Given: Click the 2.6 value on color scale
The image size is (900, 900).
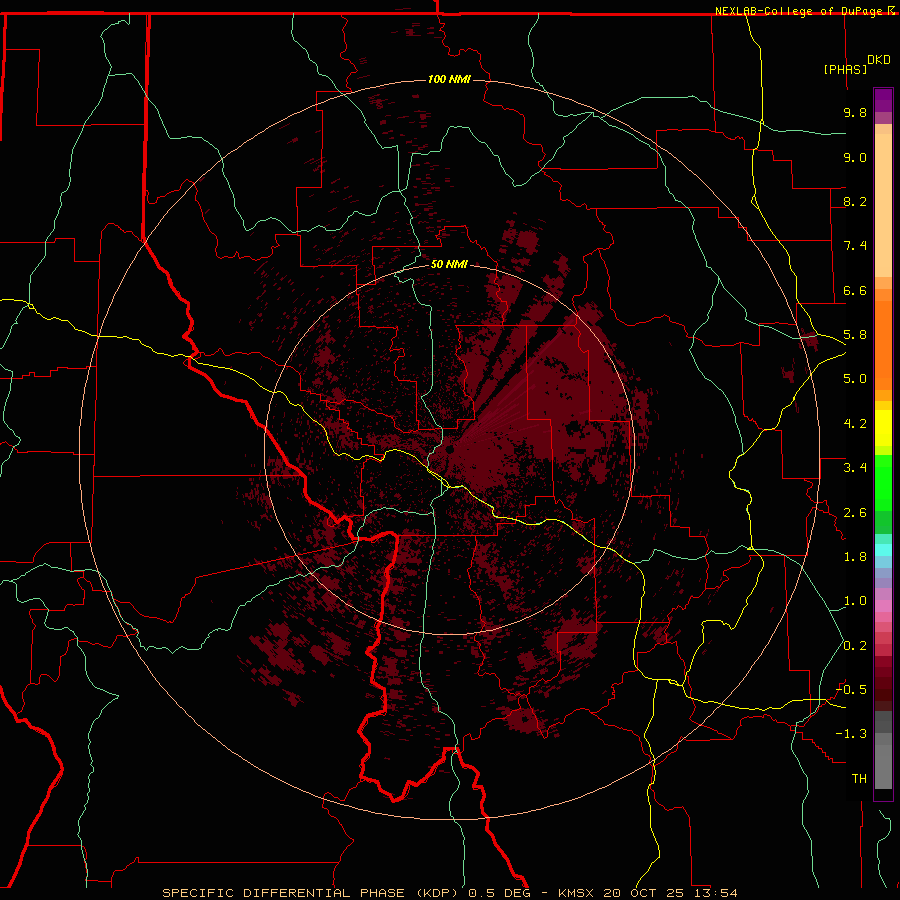Looking at the screenshot, I should pos(855,513).
